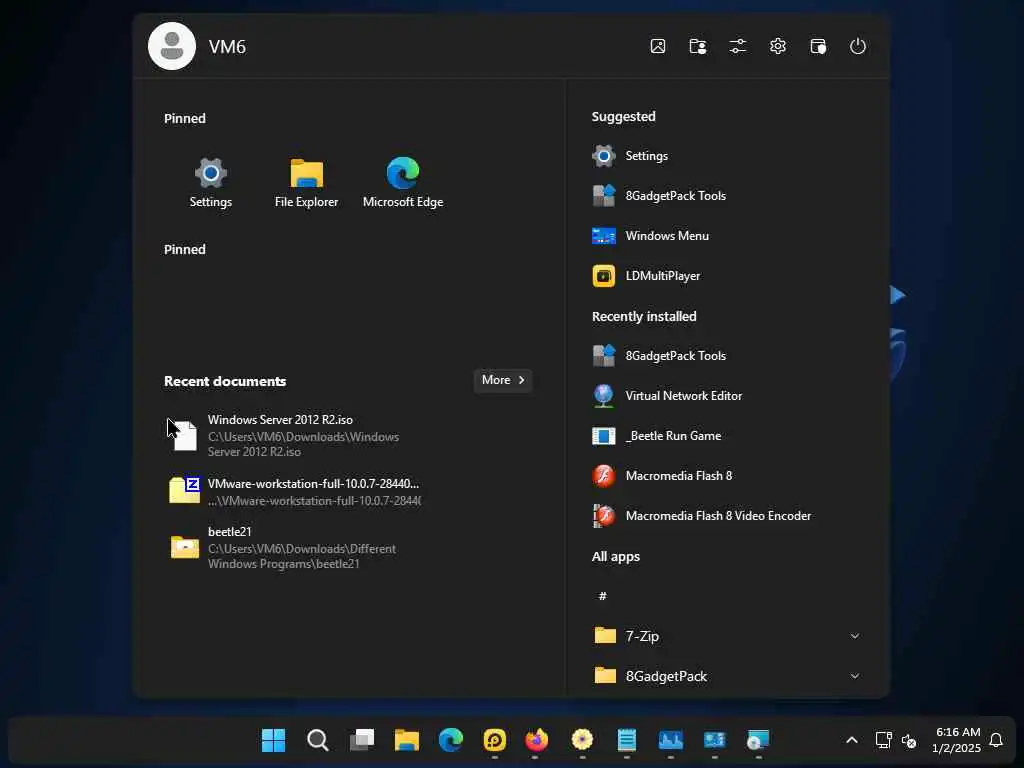Open 8GadgetPack Tools under Suggested
This screenshot has width=1024, height=768.
(728, 196)
